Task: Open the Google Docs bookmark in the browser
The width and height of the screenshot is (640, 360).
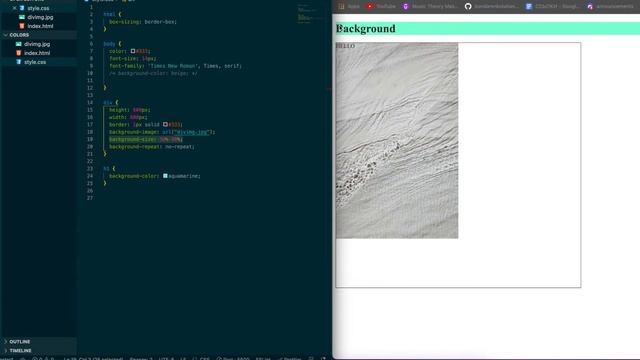Action: click(552, 6)
